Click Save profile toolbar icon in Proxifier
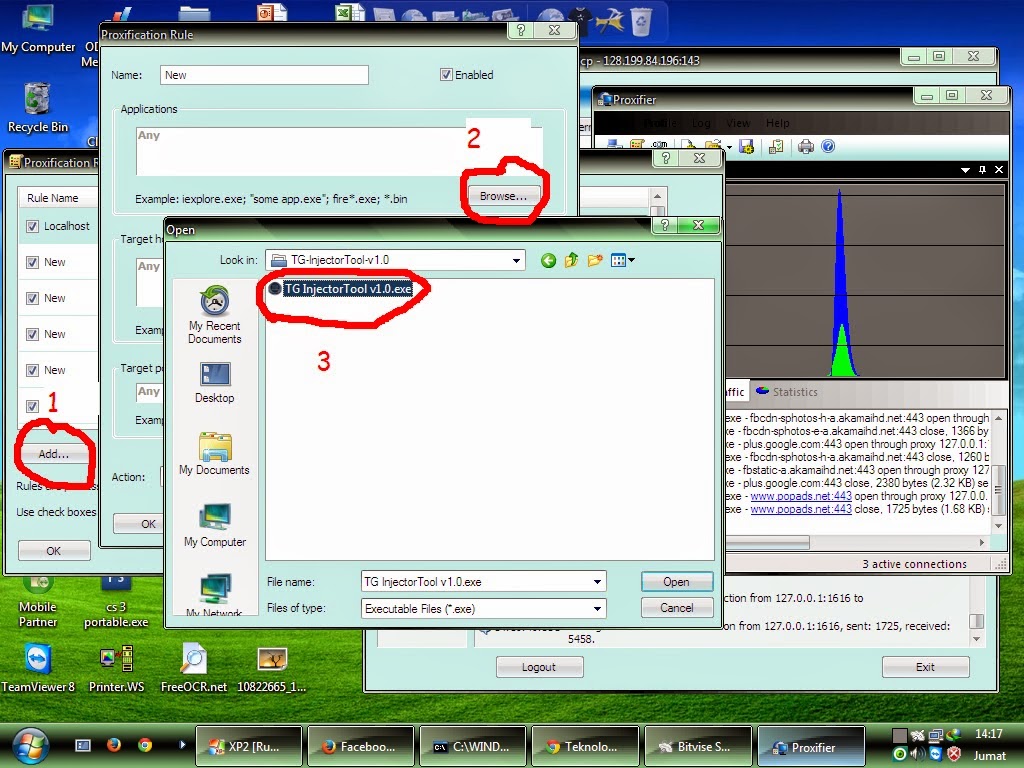The width and height of the screenshot is (1024, 768). (x=746, y=146)
